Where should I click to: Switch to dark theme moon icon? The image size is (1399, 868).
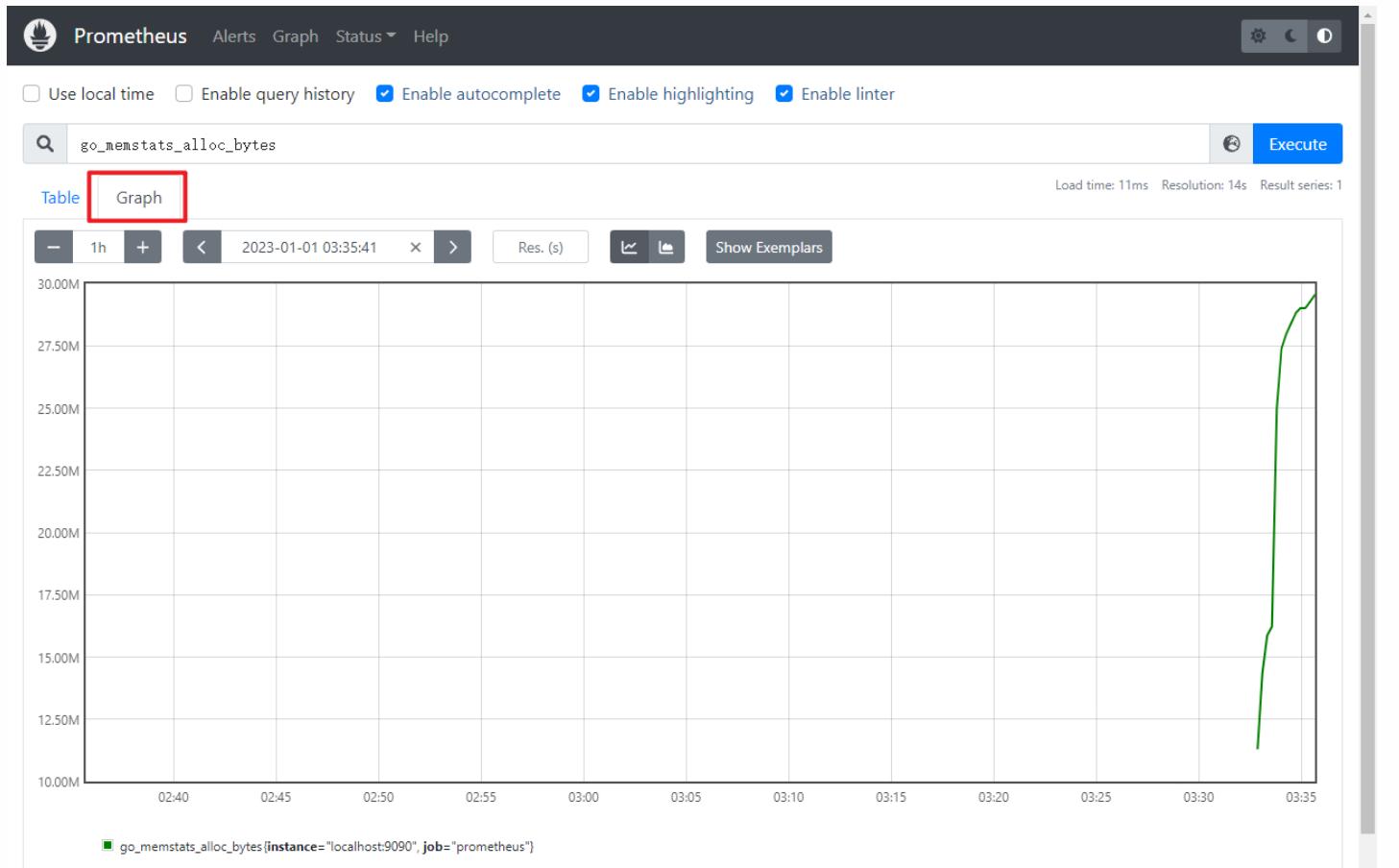coord(1290,36)
